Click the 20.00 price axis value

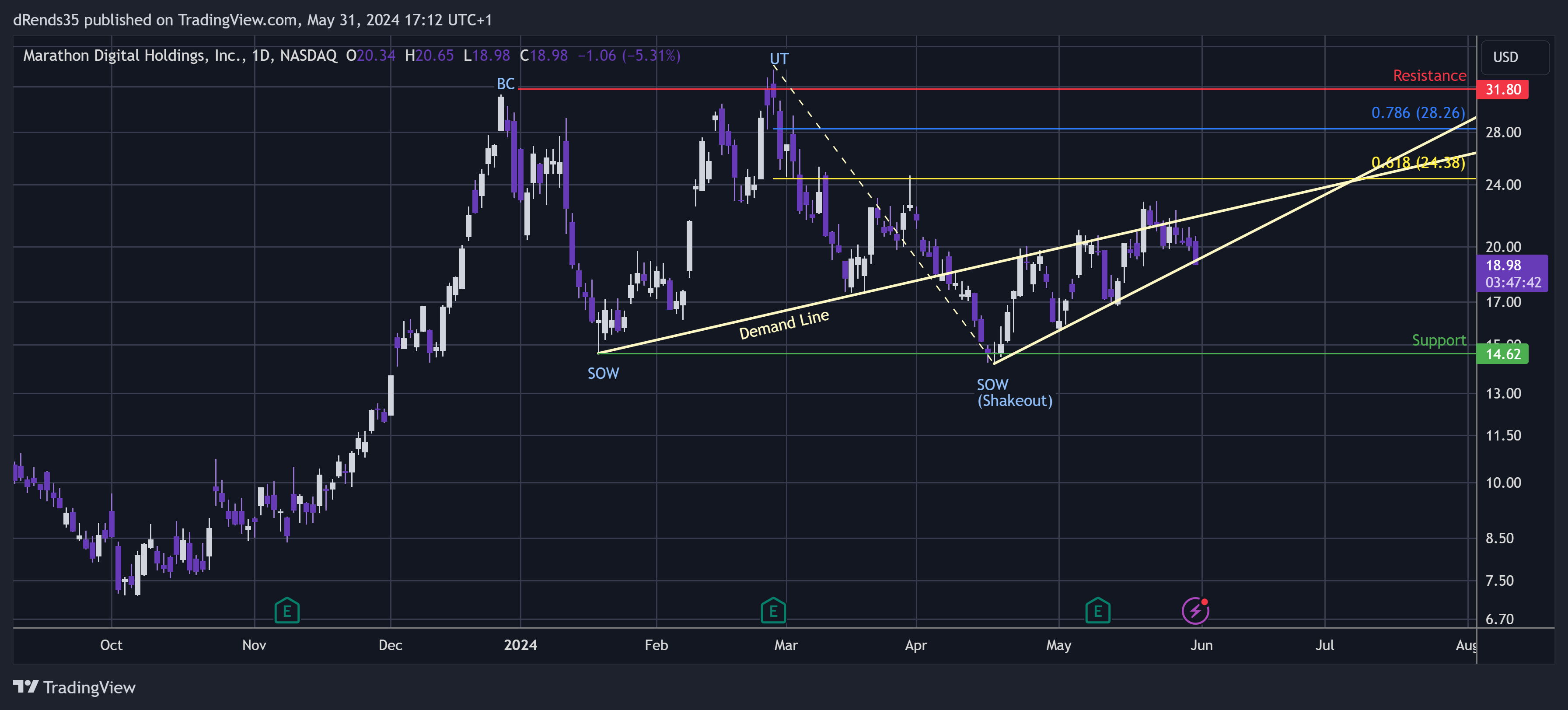pos(1503,247)
